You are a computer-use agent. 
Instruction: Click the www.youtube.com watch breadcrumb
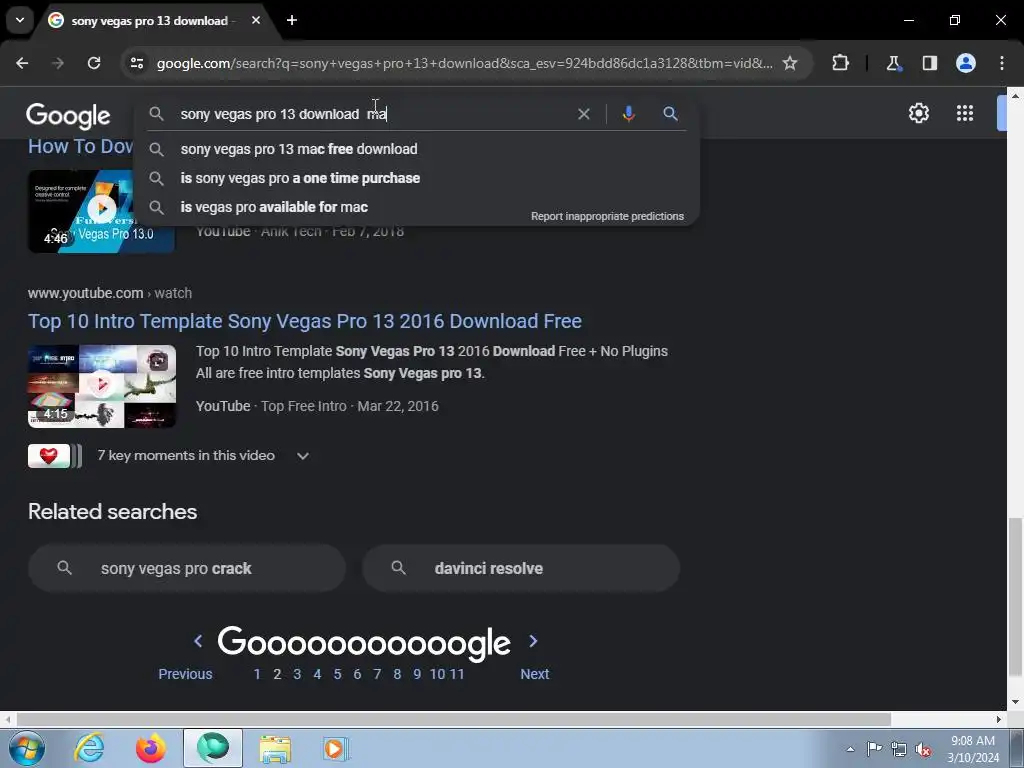coord(110,293)
